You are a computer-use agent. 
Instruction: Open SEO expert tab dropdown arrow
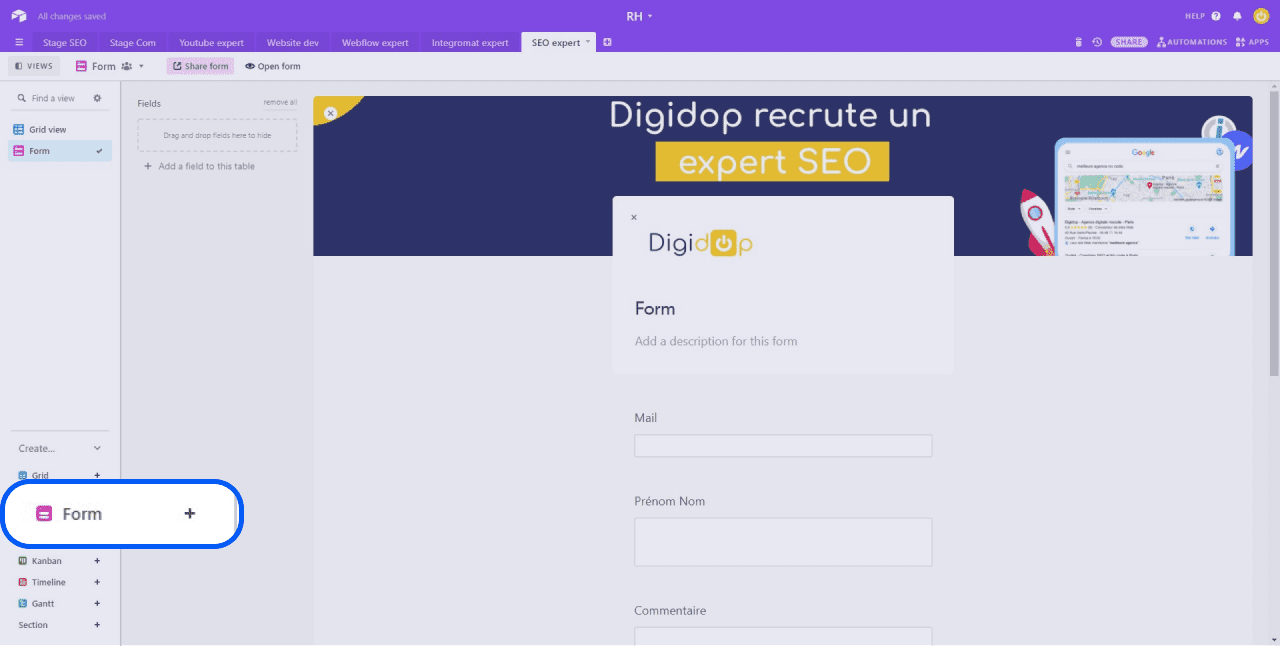coord(588,42)
